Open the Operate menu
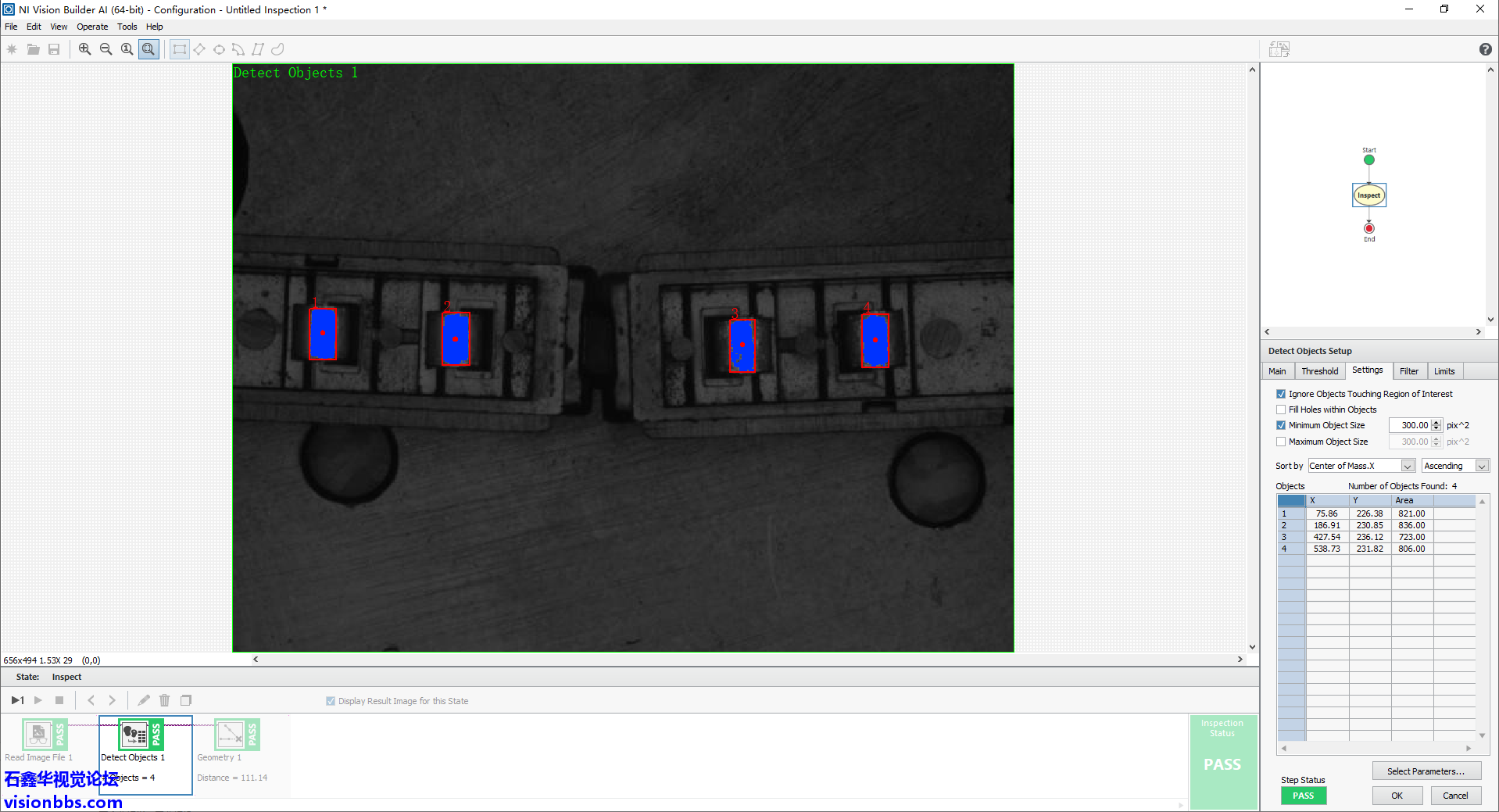This screenshot has height=812, width=1499. 92,27
